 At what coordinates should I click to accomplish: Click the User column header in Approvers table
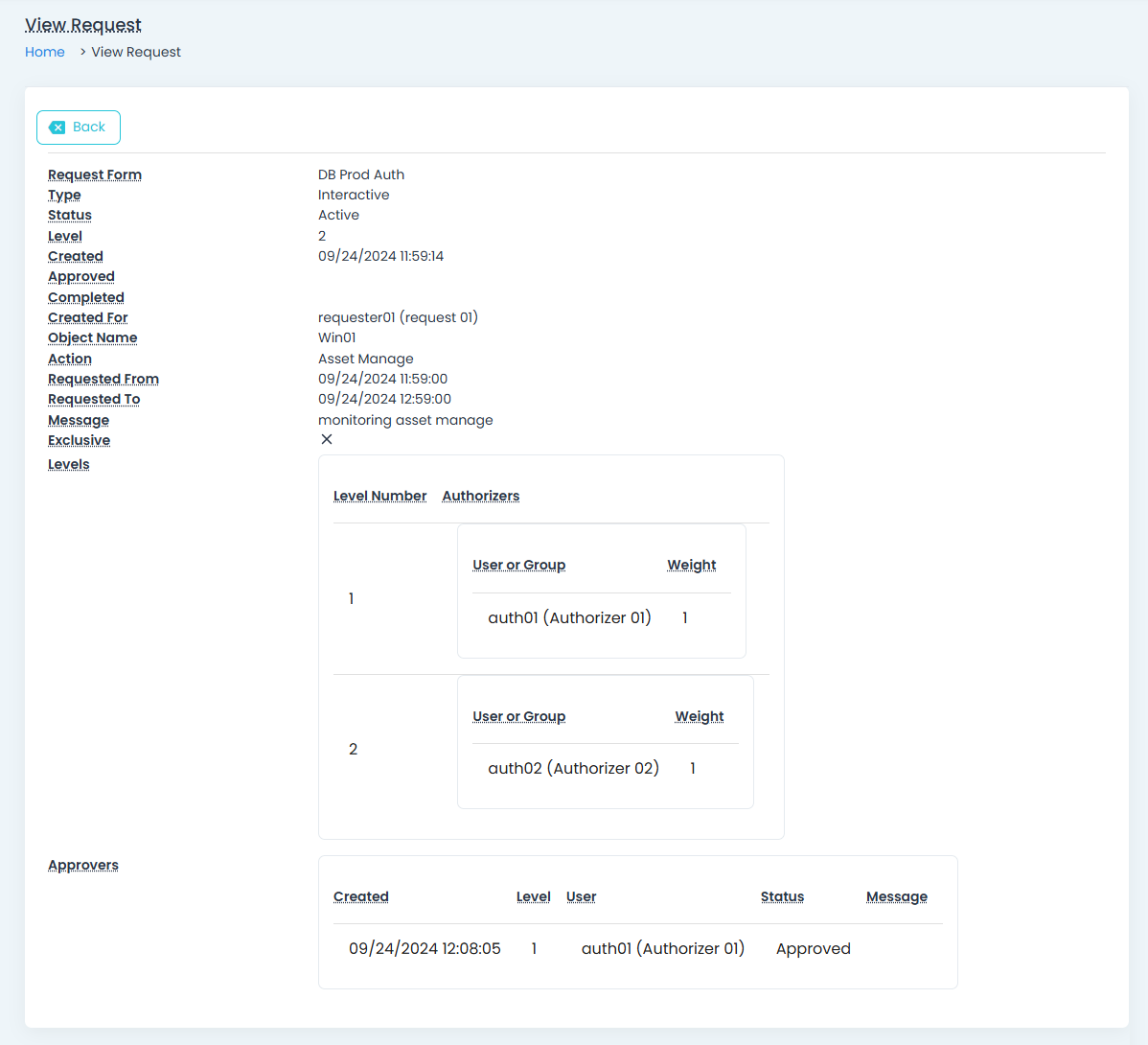[x=581, y=896]
